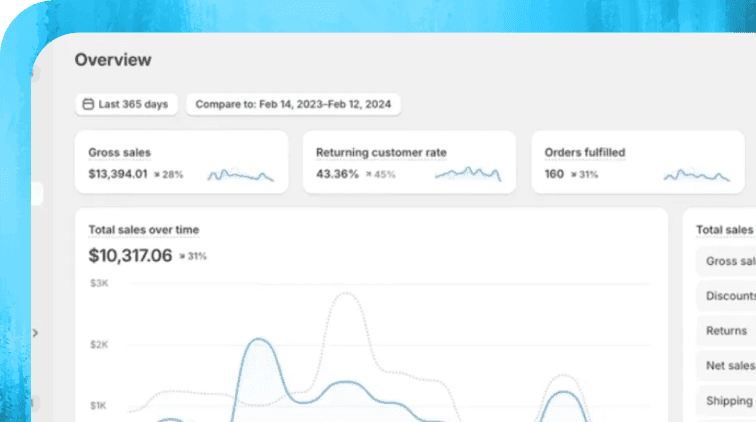
Task: Open the Last 365 days date range picker
Action: (126, 104)
